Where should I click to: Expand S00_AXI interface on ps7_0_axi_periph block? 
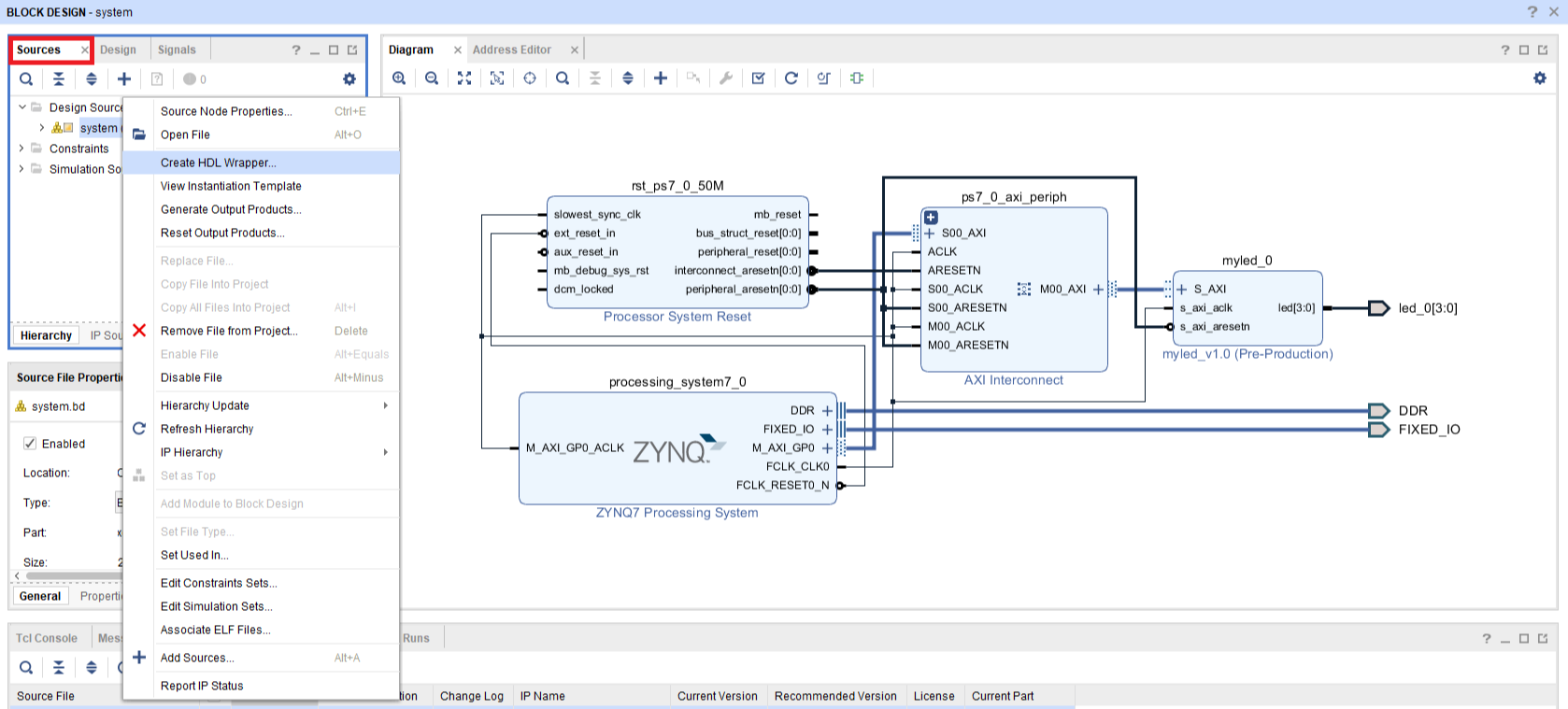coord(929,234)
